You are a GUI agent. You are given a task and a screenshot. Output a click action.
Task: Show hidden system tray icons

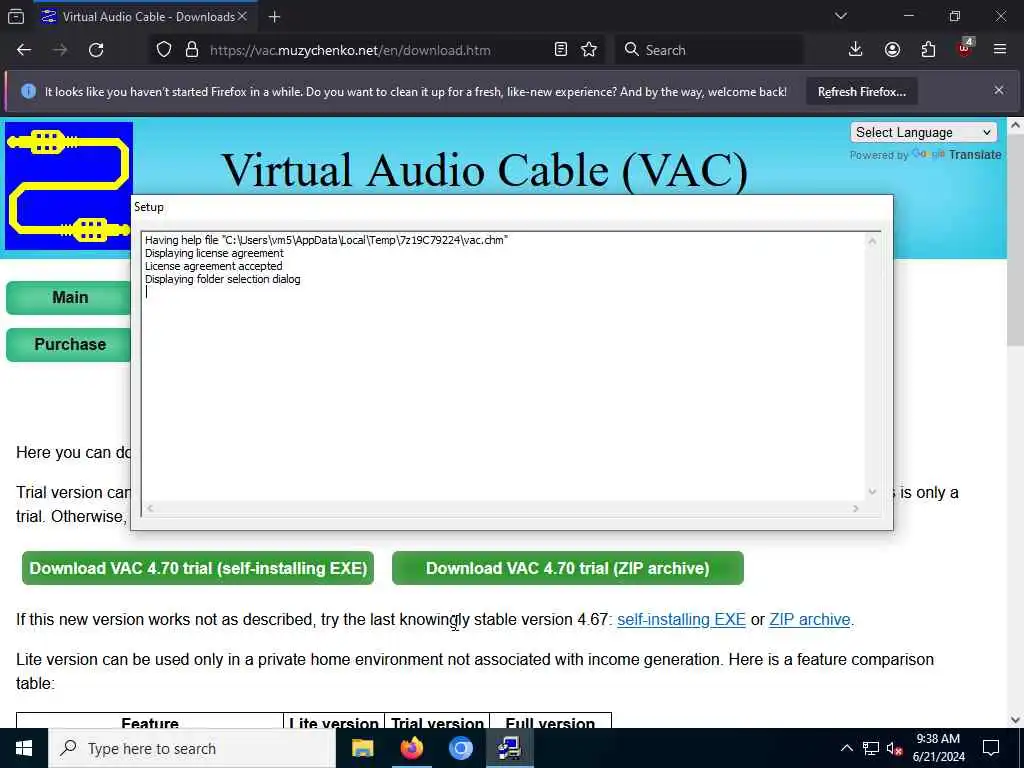846,748
